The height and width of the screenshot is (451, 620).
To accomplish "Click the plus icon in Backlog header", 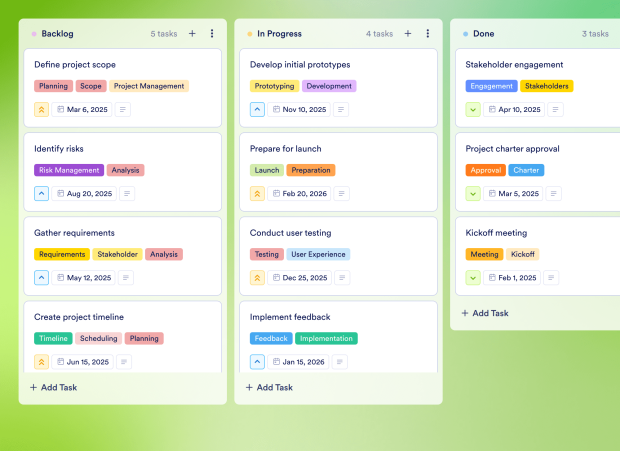I will coord(192,33).
